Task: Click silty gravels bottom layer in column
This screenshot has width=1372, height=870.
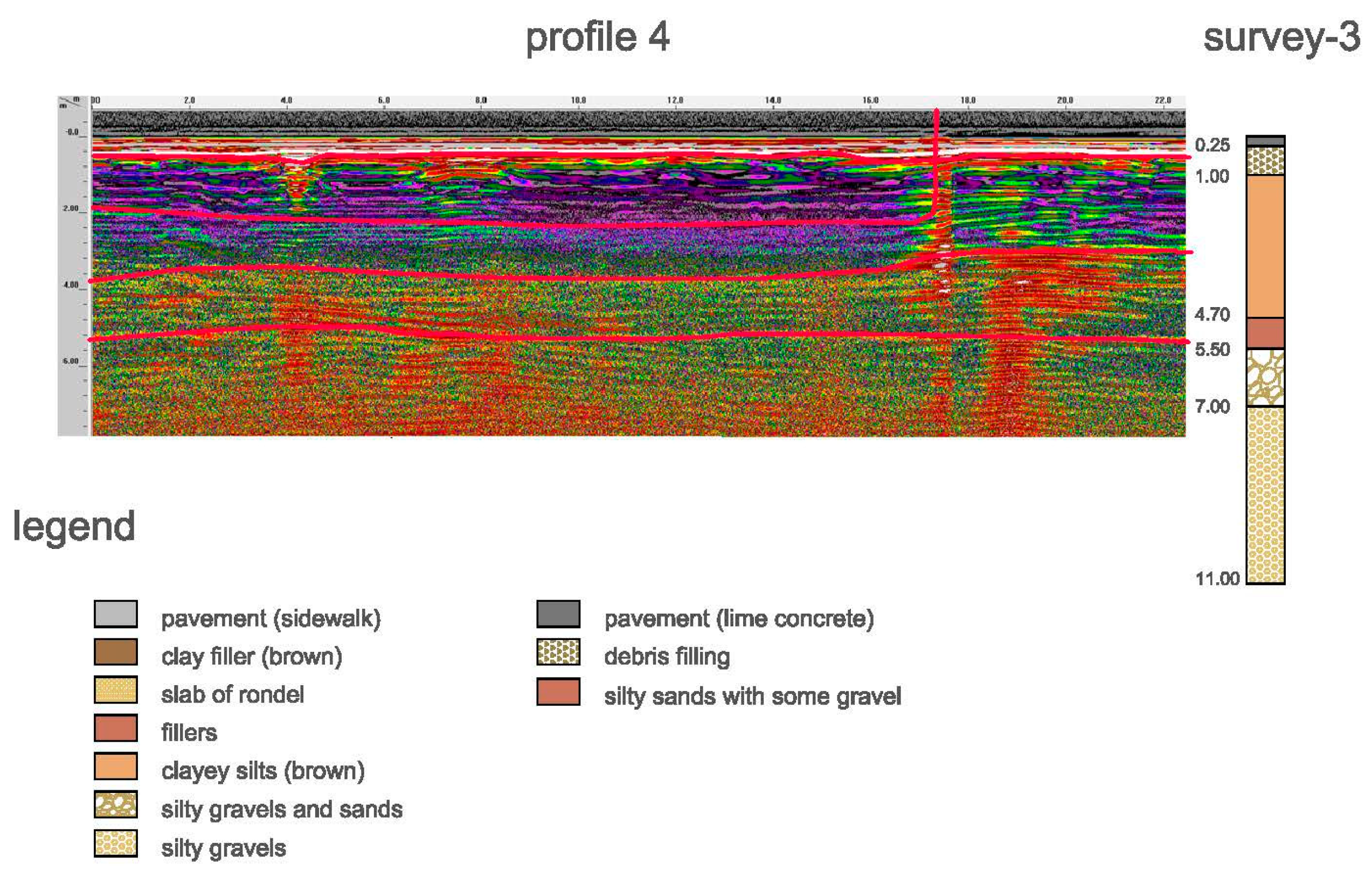Action: coord(1265,495)
